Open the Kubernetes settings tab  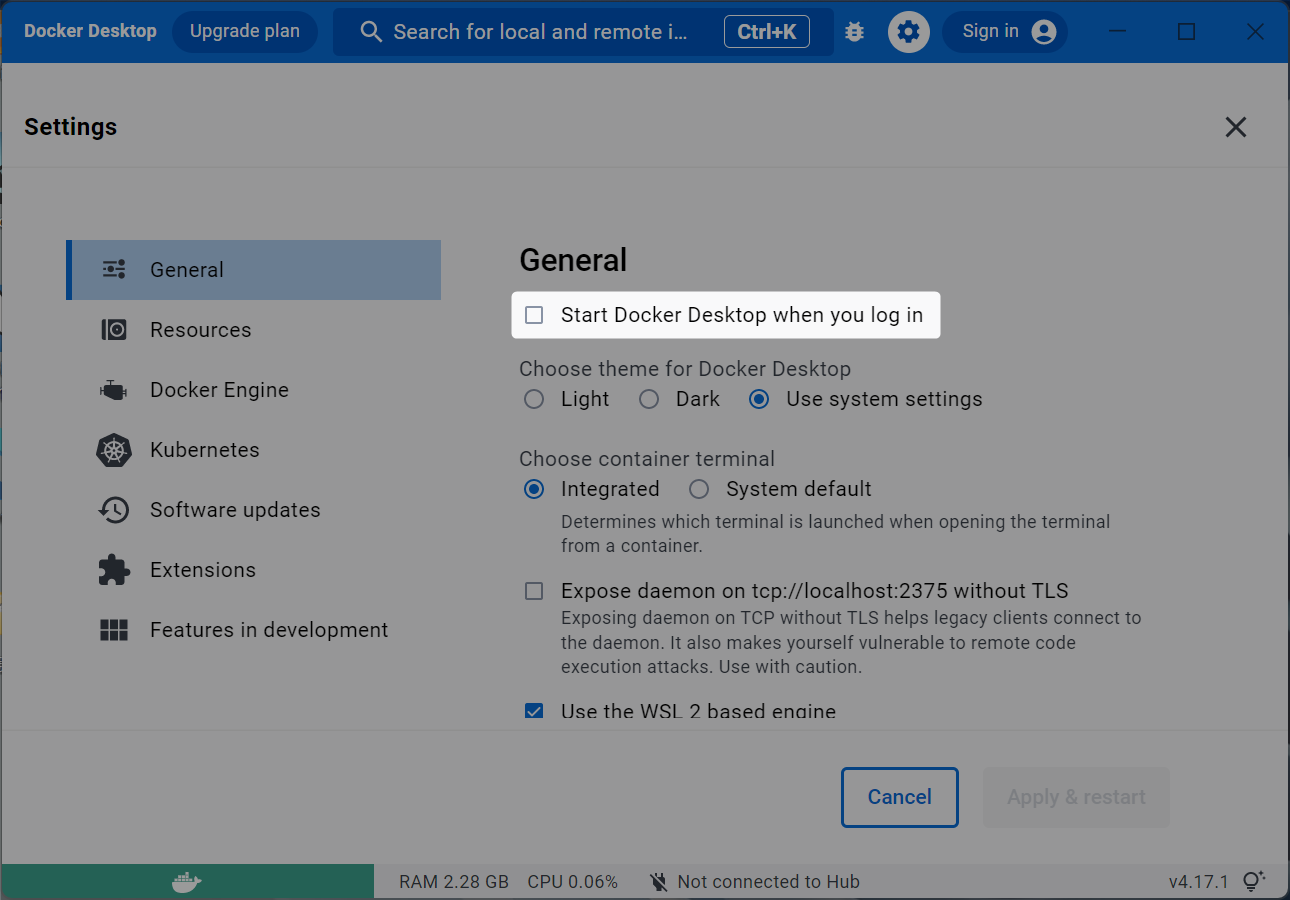tap(254, 450)
